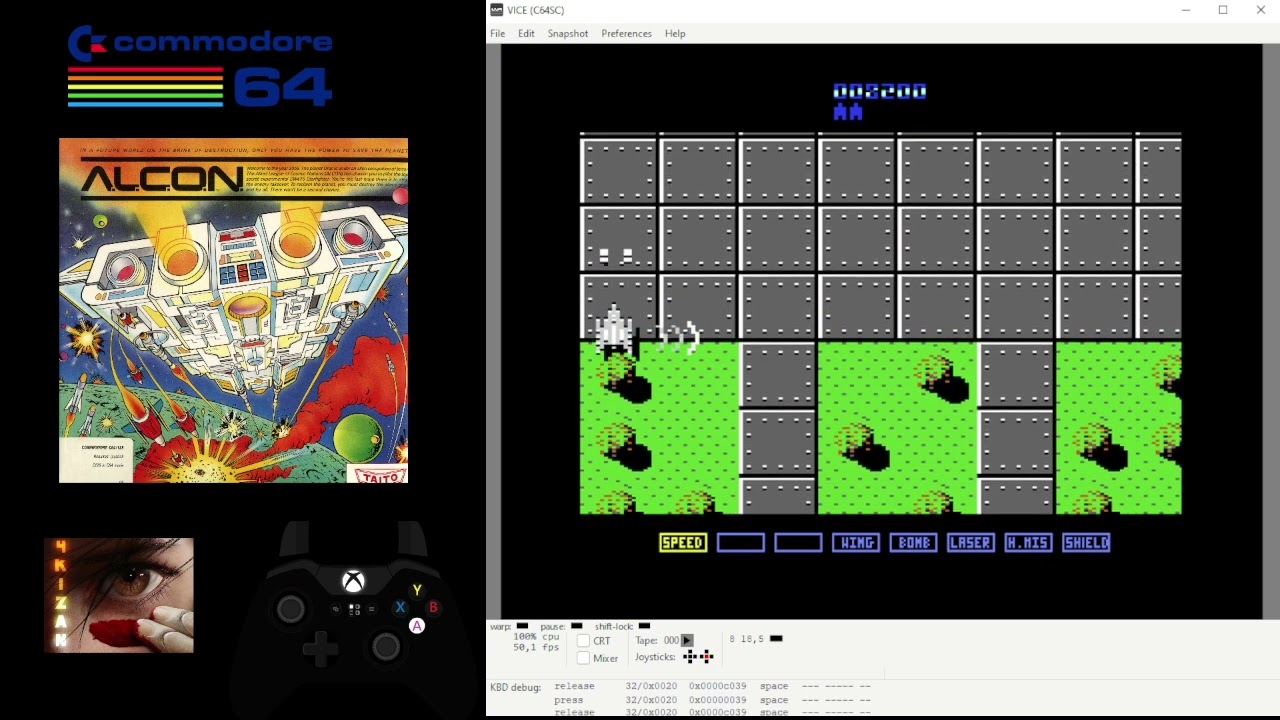Click the Xbox guide button on controller
Viewport: 1280px width, 720px height.
(x=353, y=581)
